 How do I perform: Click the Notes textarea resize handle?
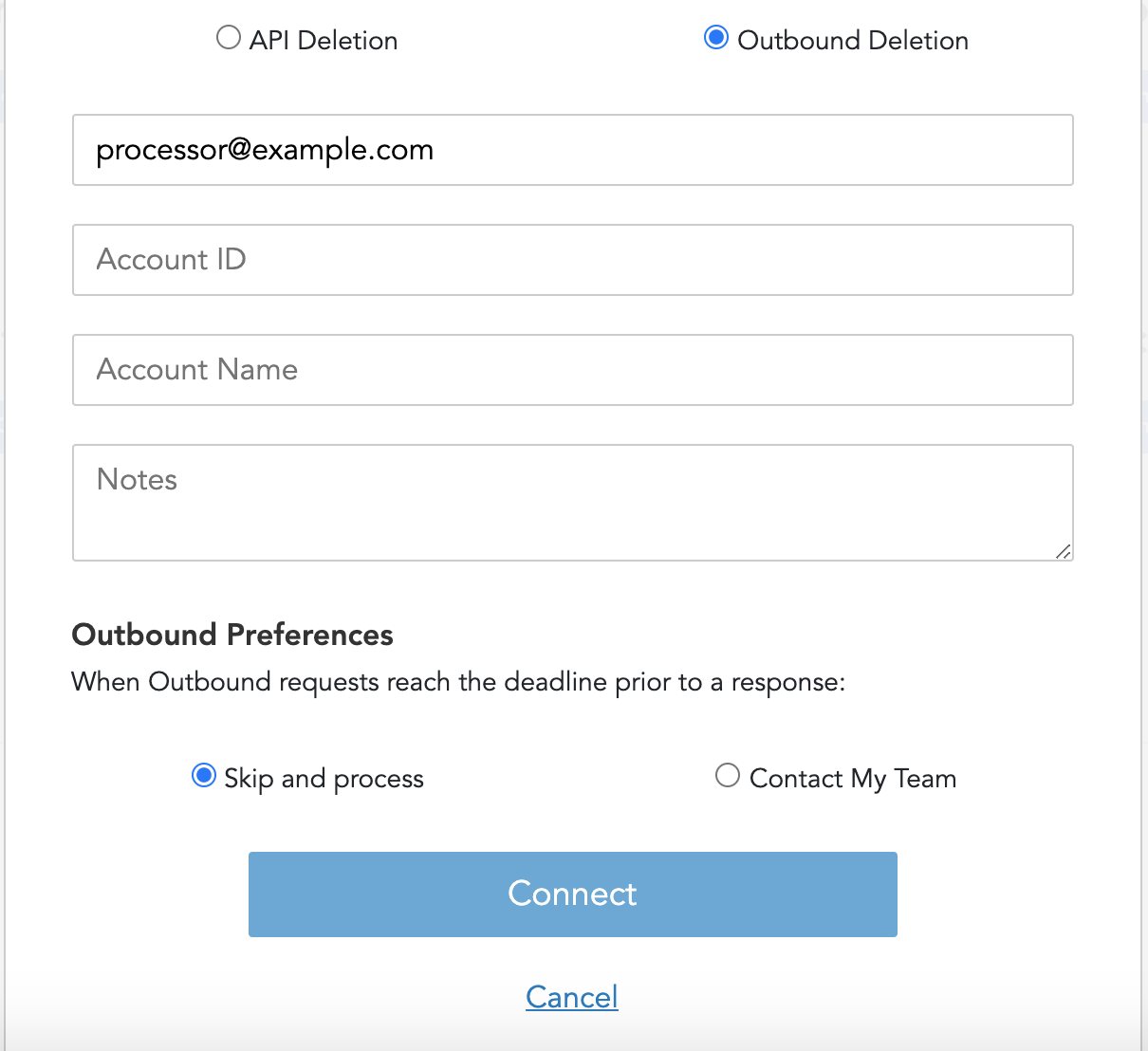click(x=1064, y=551)
